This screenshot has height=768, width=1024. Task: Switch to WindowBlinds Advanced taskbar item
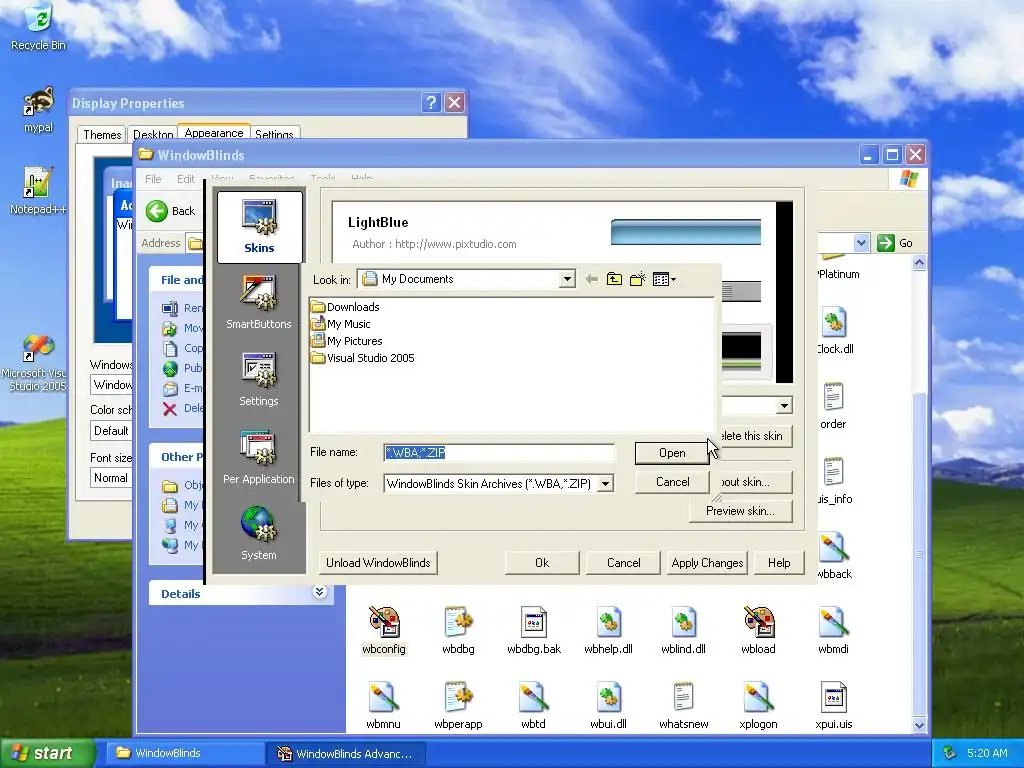coord(346,754)
